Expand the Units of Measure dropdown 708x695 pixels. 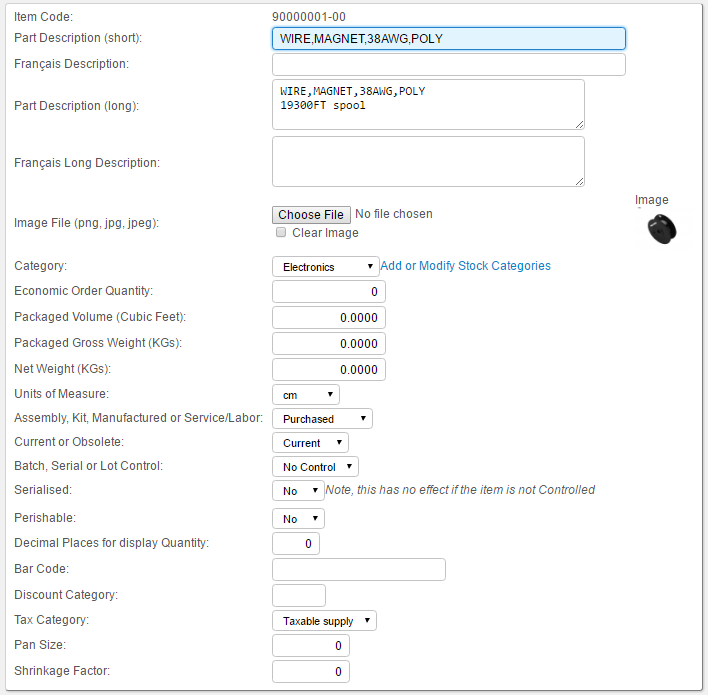pyautogui.click(x=306, y=395)
